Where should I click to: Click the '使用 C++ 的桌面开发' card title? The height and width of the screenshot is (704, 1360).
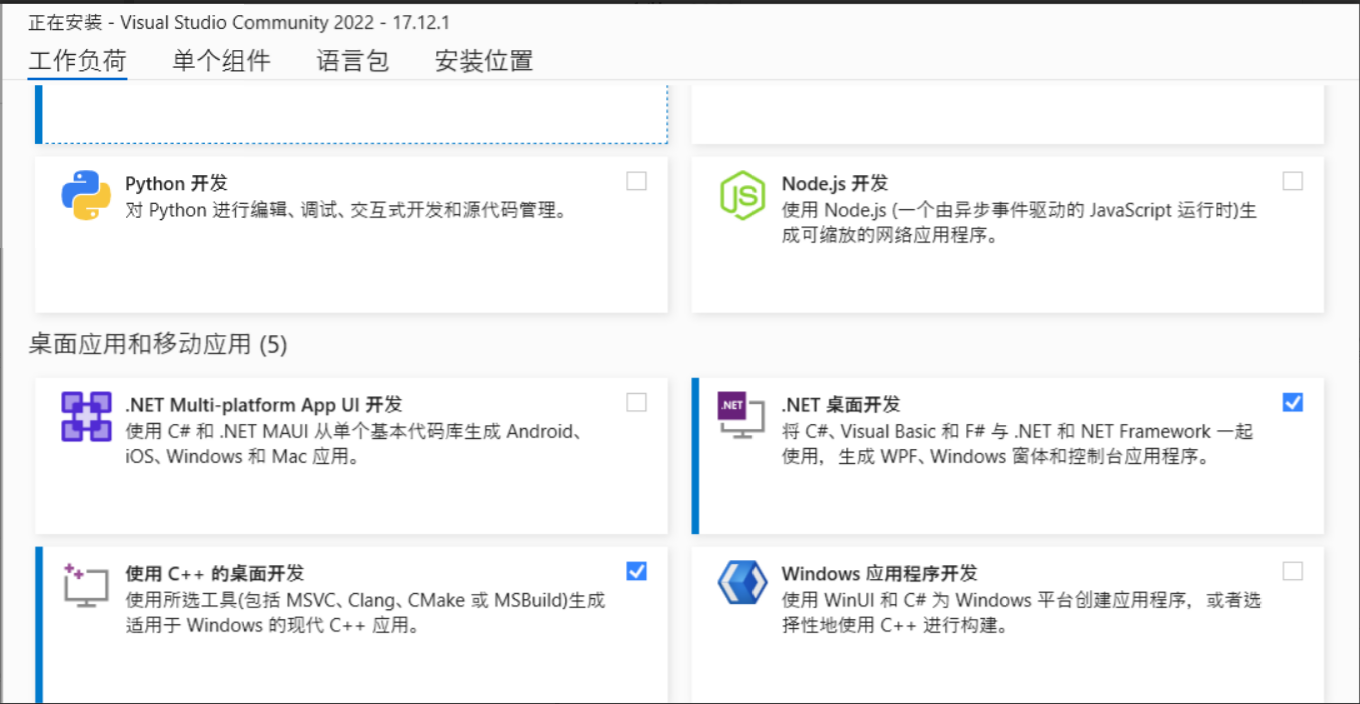[x=214, y=574]
